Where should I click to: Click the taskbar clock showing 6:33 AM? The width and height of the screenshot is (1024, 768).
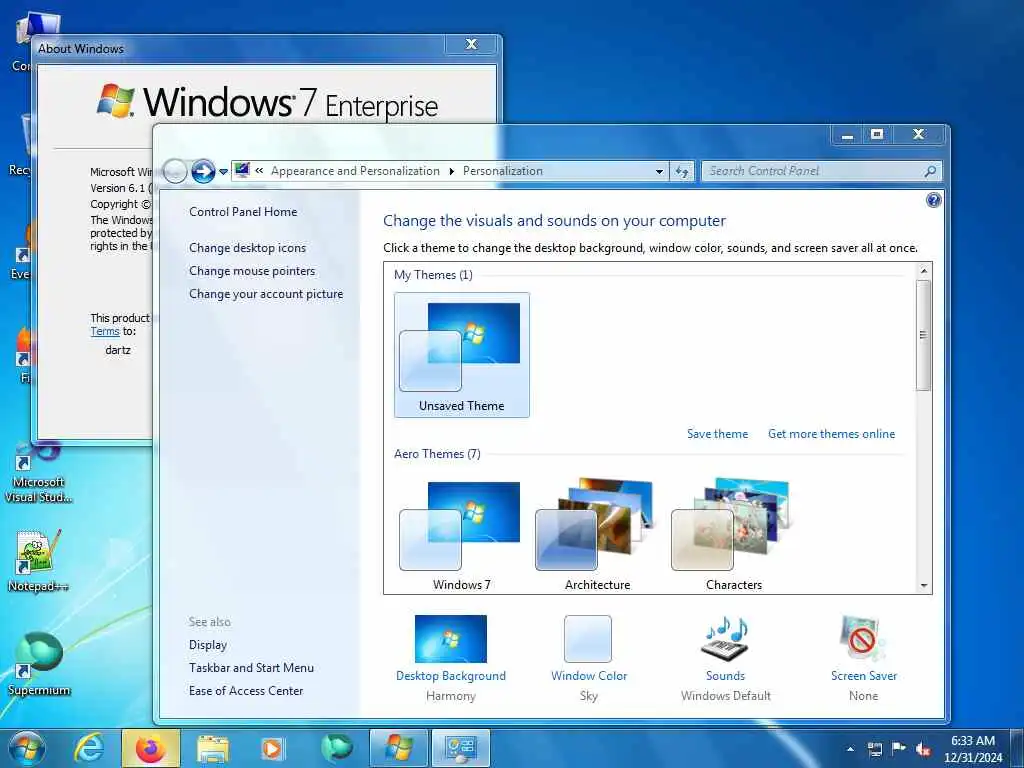pyautogui.click(x=972, y=748)
